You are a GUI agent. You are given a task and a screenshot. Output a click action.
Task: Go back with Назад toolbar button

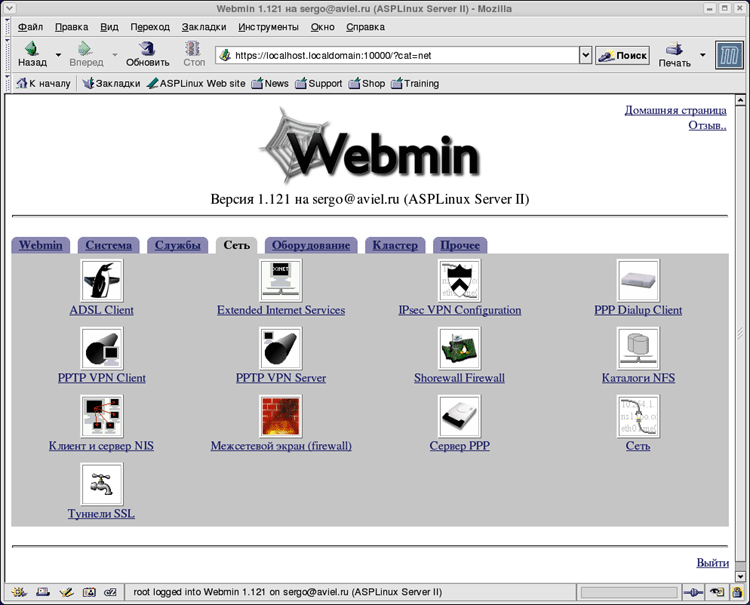click(x=32, y=55)
